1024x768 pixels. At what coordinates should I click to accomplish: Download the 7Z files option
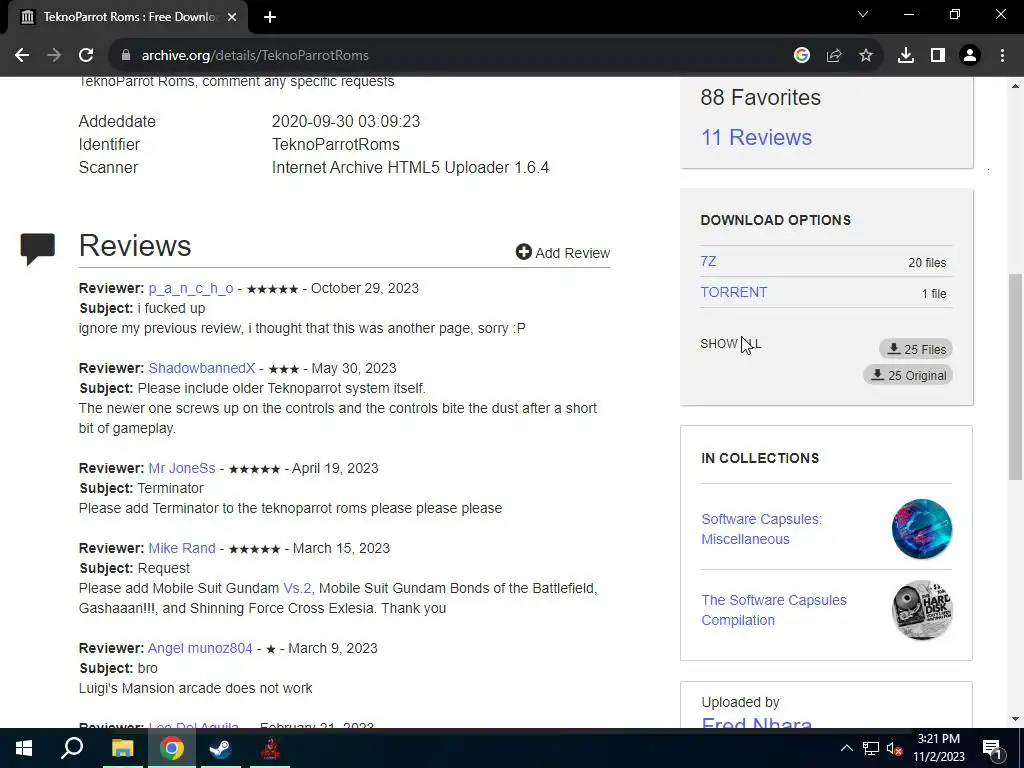709,261
